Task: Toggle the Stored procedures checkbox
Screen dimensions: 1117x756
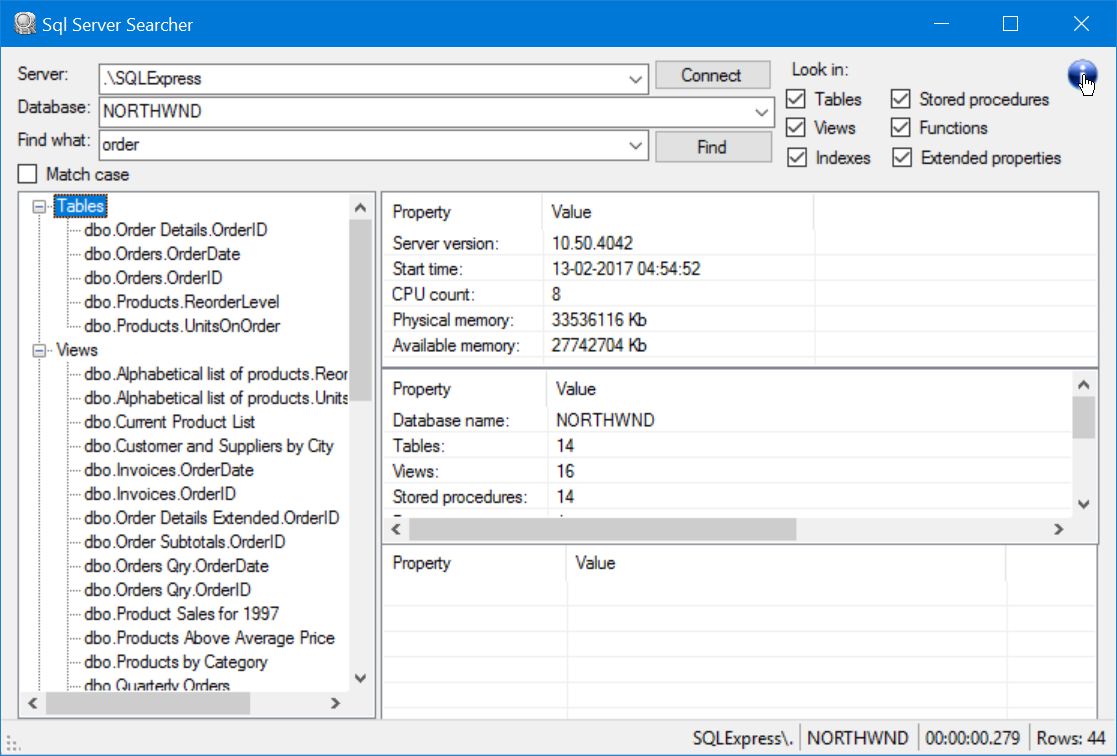Action: [900, 99]
